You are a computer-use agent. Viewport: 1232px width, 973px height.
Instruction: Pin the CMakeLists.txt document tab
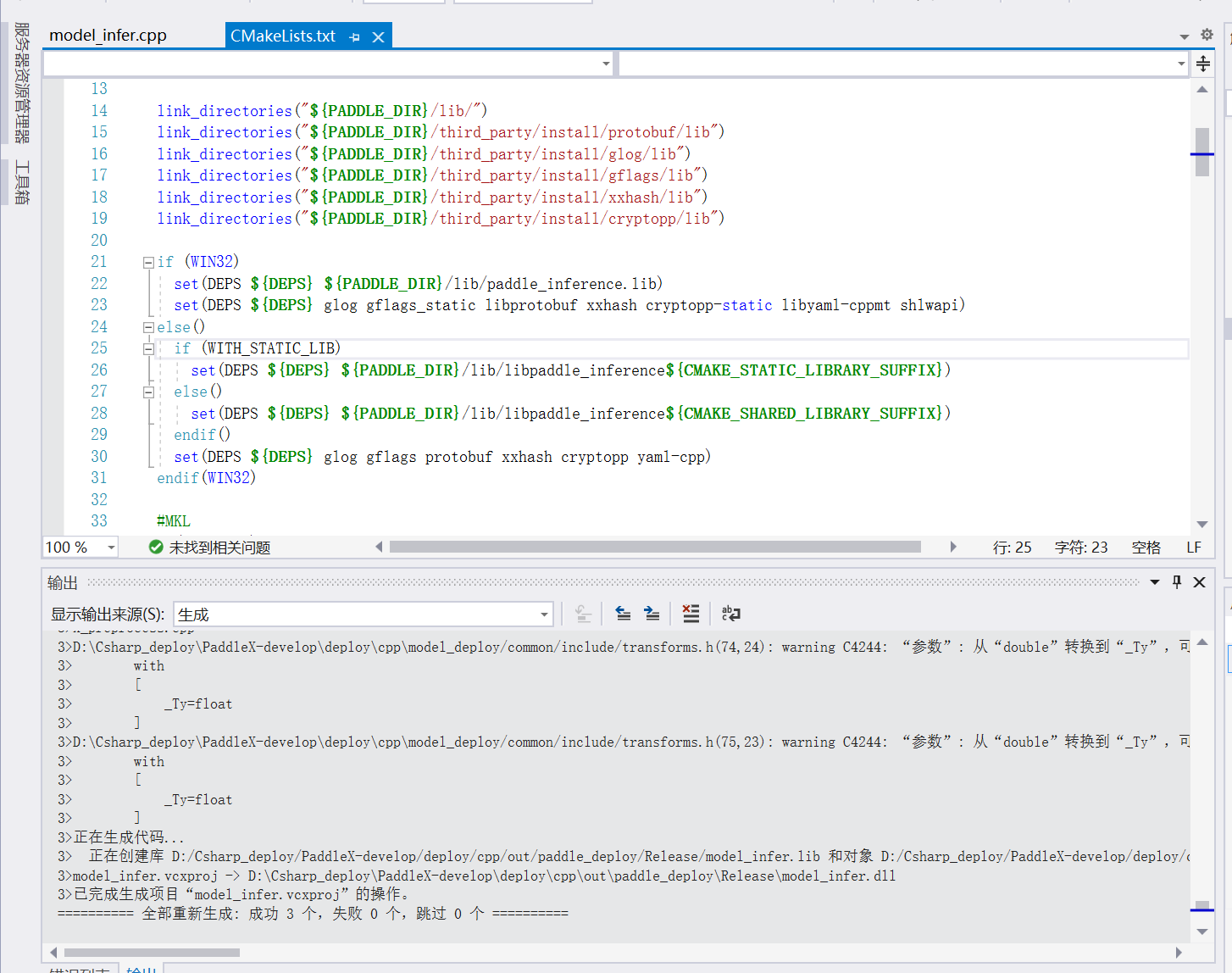click(355, 36)
